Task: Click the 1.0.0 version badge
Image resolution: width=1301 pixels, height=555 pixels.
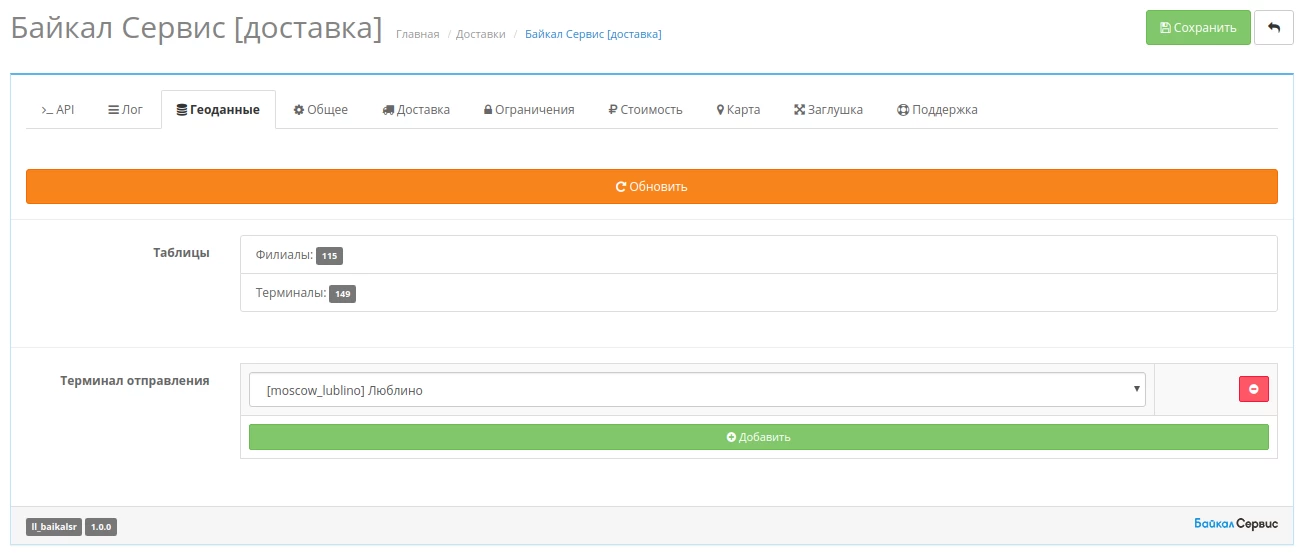Action: pos(101,526)
